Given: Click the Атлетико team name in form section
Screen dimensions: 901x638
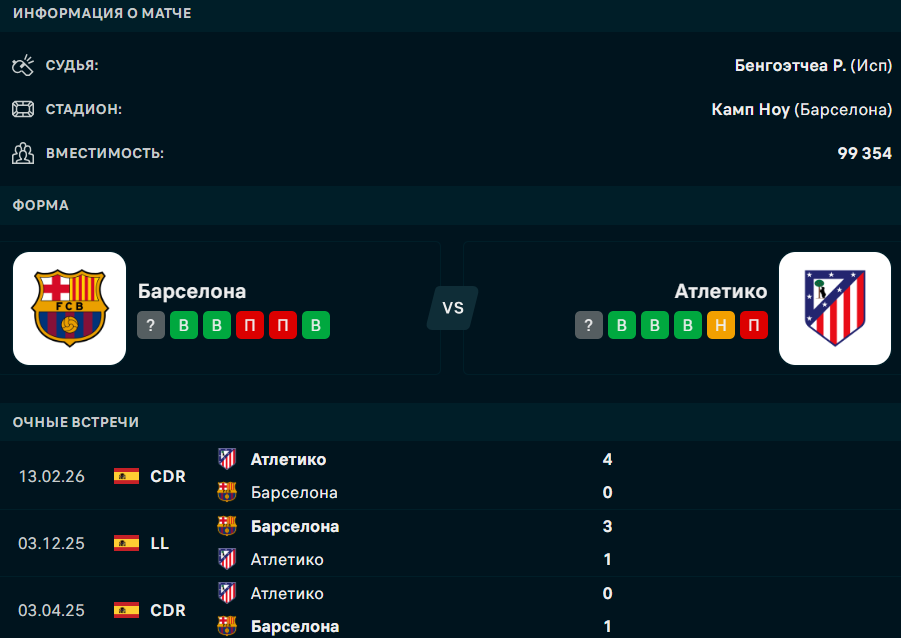Looking at the screenshot, I should [720, 291].
